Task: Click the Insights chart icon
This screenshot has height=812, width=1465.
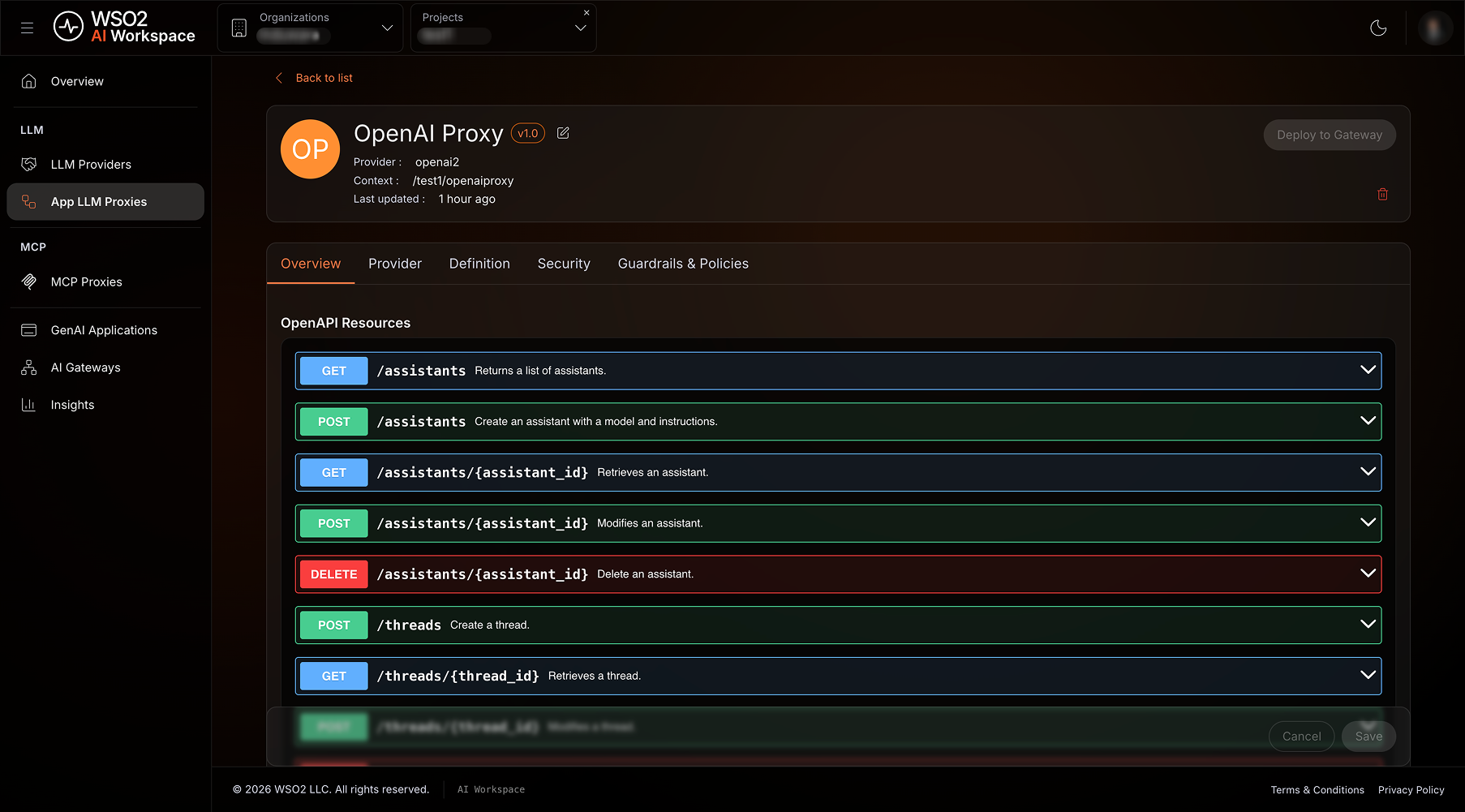Action: 29,405
